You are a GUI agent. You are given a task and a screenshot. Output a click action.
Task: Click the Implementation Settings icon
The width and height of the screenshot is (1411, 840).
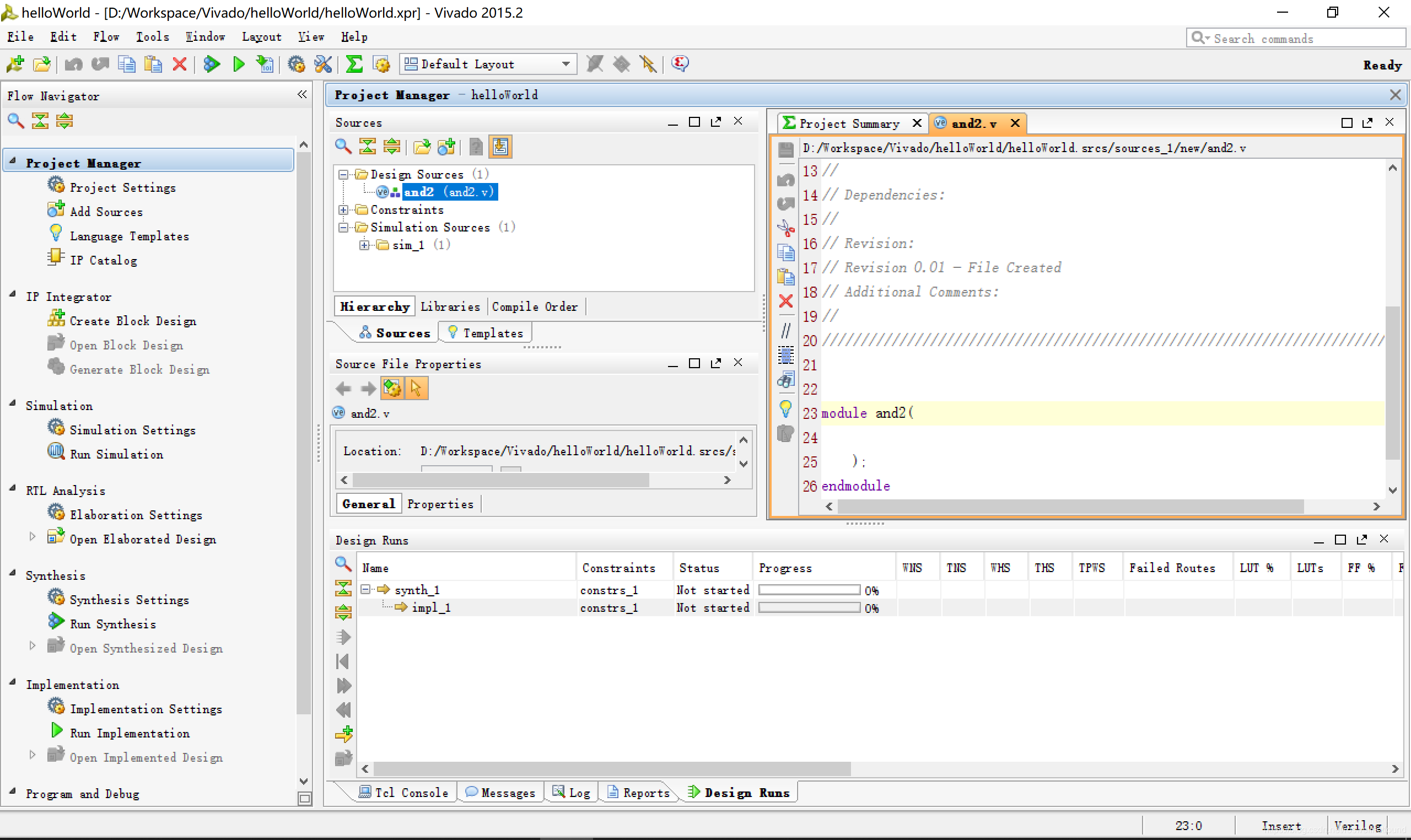56,709
